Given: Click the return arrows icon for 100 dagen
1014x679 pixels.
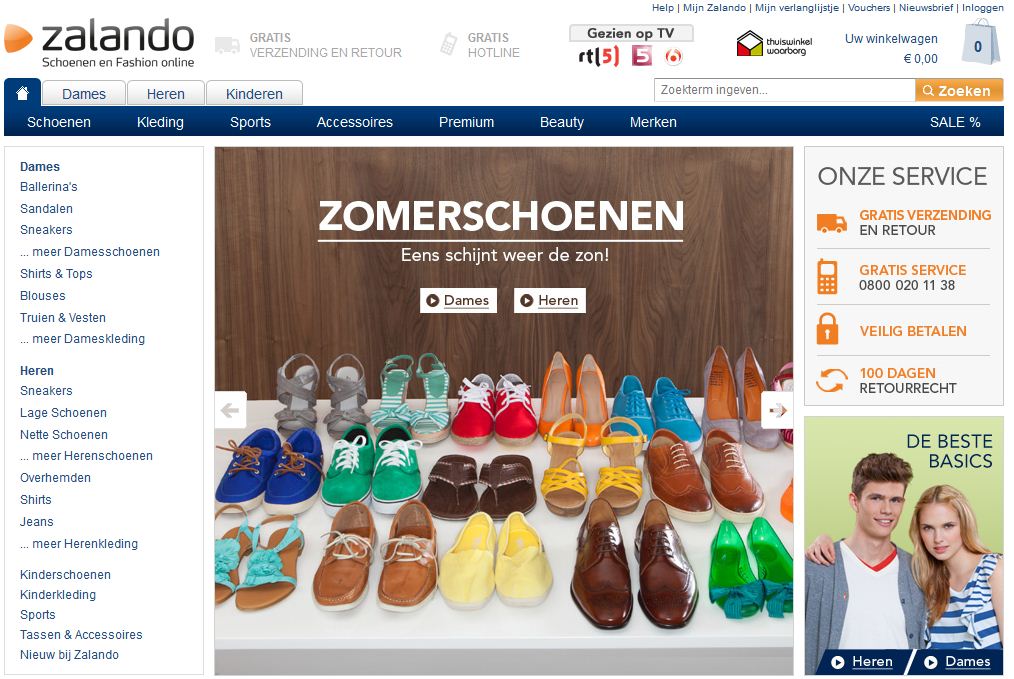Looking at the screenshot, I should click(831, 380).
